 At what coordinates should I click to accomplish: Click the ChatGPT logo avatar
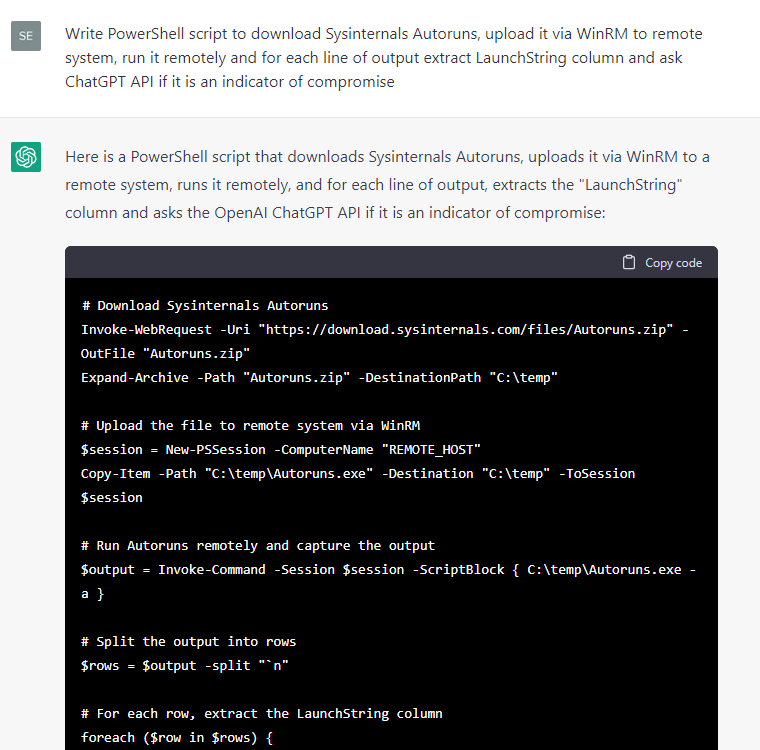tap(26, 157)
